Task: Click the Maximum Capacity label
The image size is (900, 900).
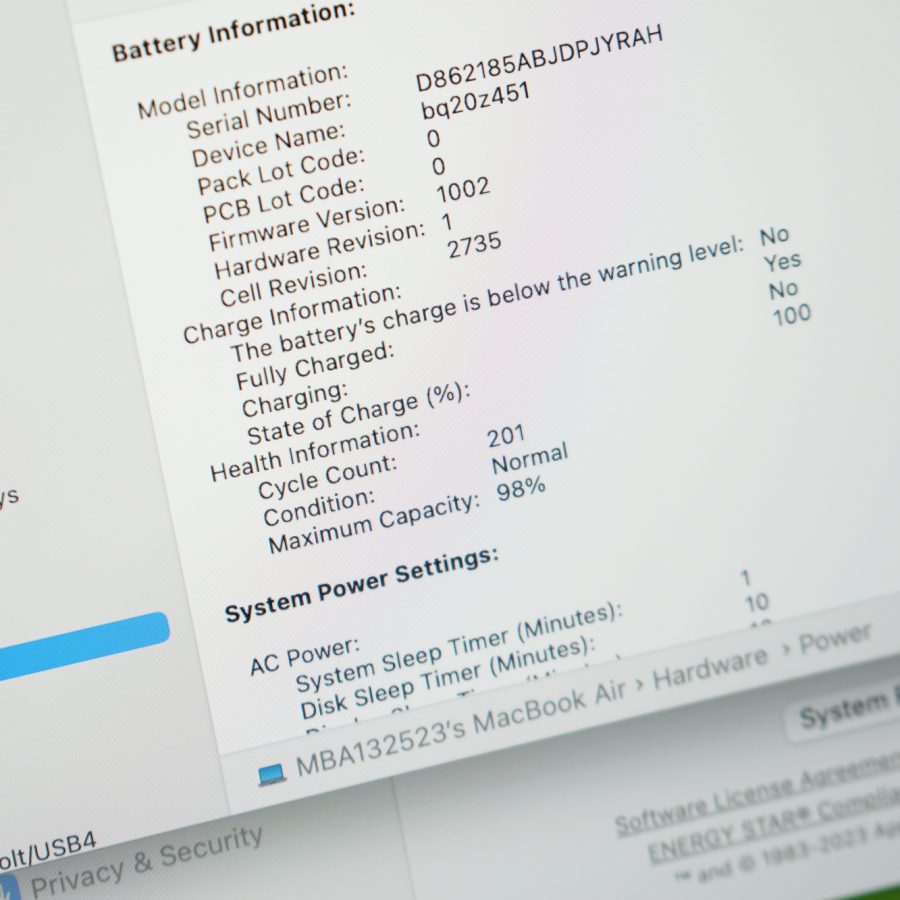Action: pyautogui.click(x=374, y=523)
